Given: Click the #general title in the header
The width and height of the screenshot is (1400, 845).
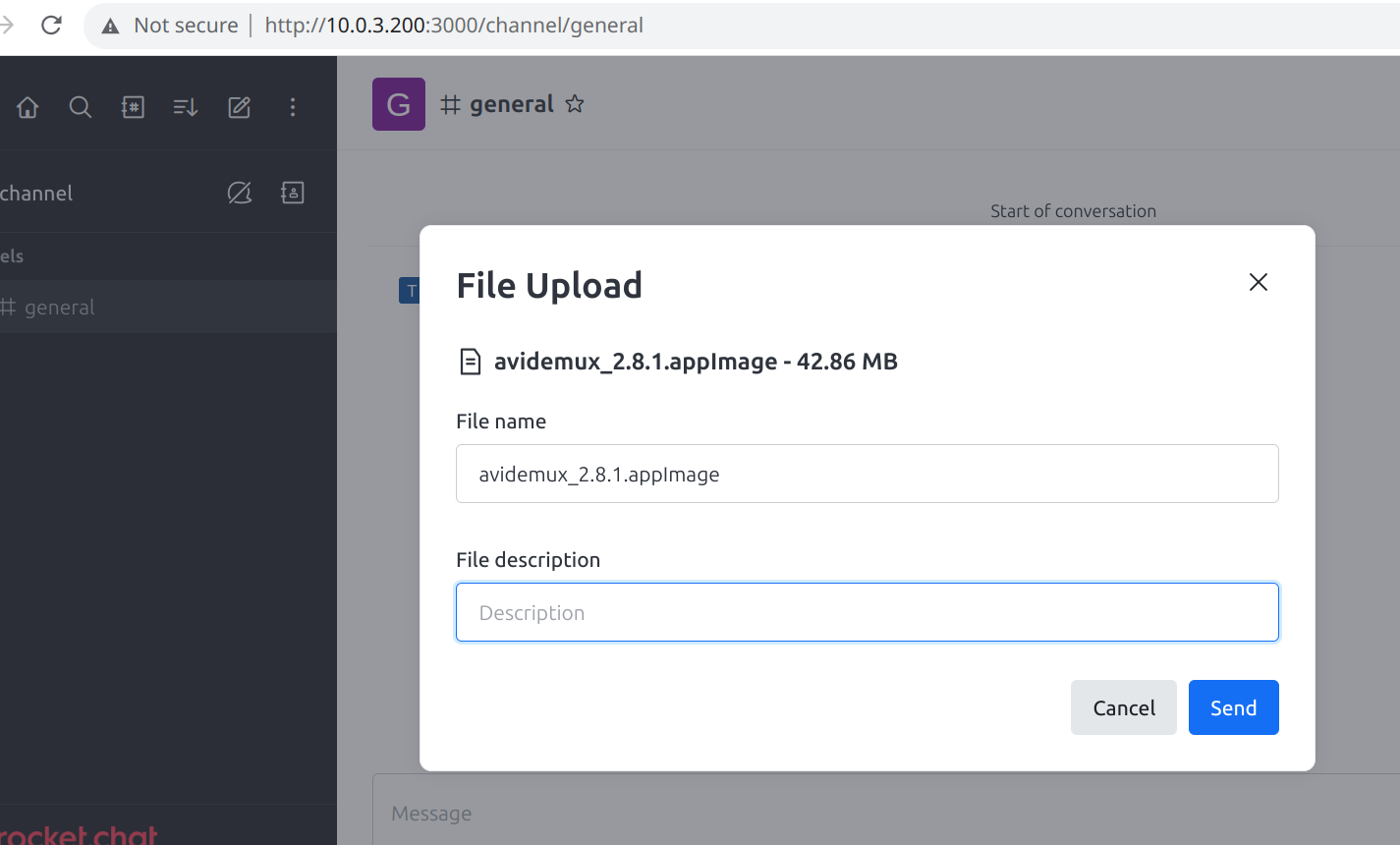Looking at the screenshot, I should point(512,103).
